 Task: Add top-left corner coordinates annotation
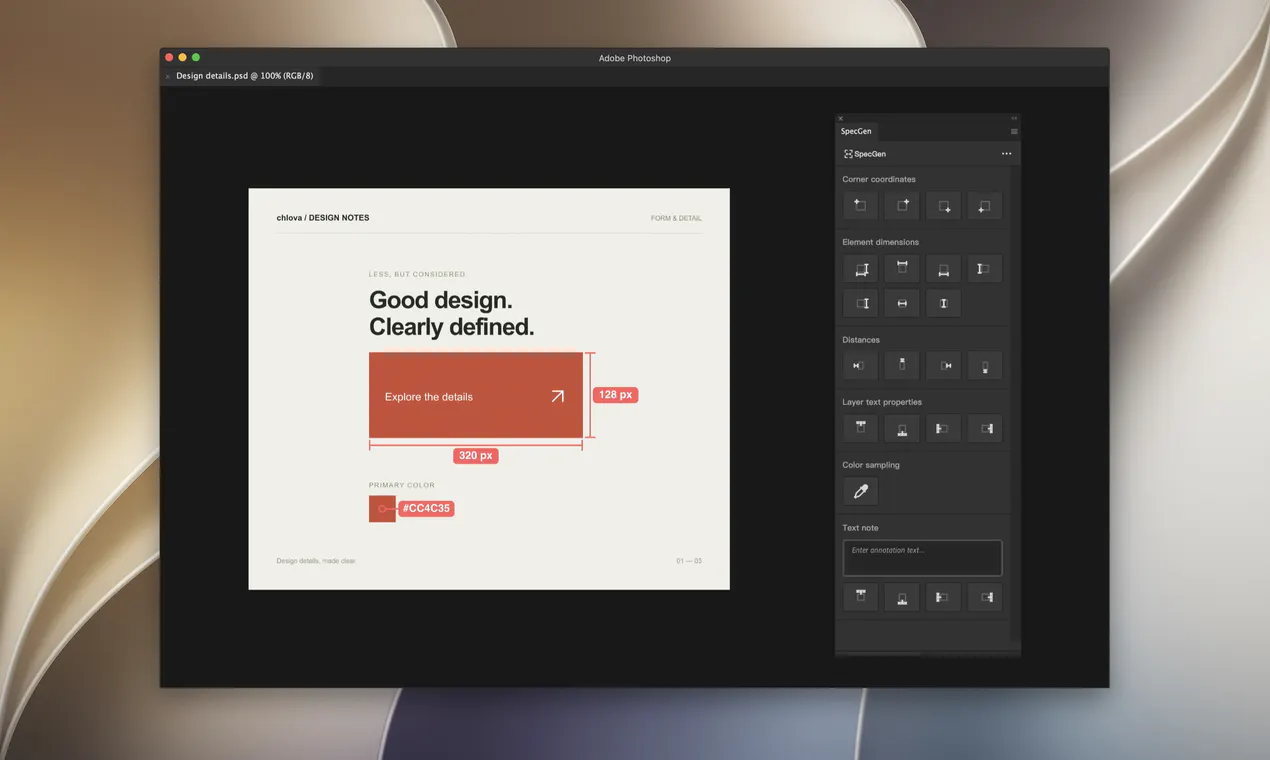tap(860, 205)
